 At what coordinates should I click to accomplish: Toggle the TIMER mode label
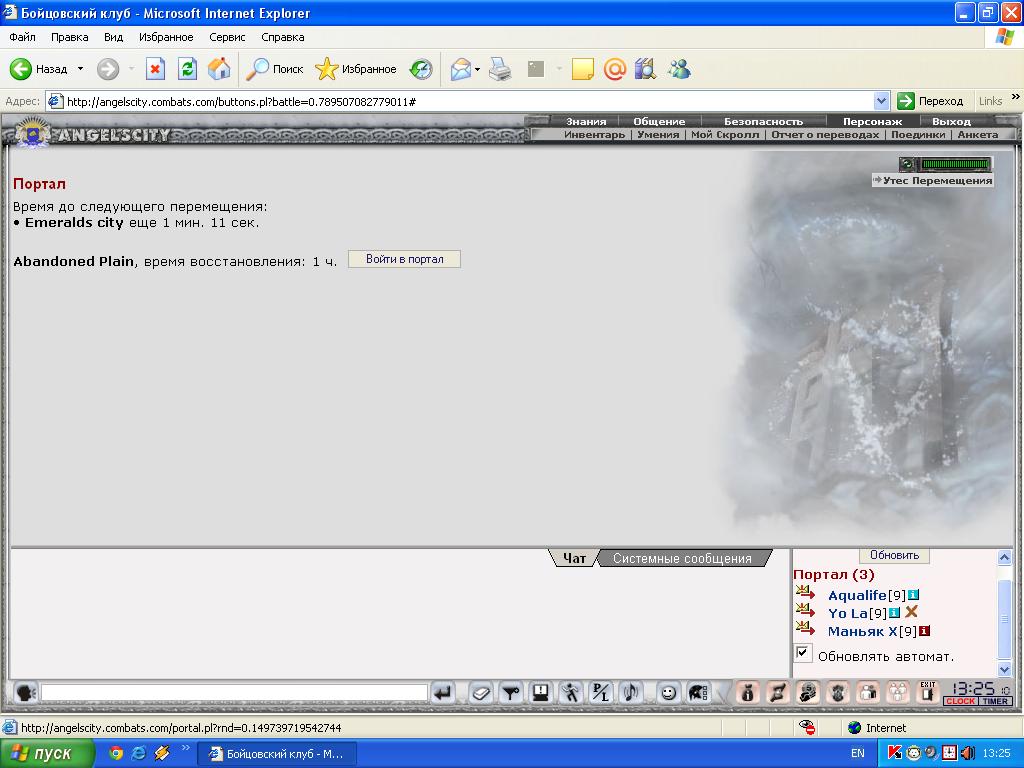point(995,701)
